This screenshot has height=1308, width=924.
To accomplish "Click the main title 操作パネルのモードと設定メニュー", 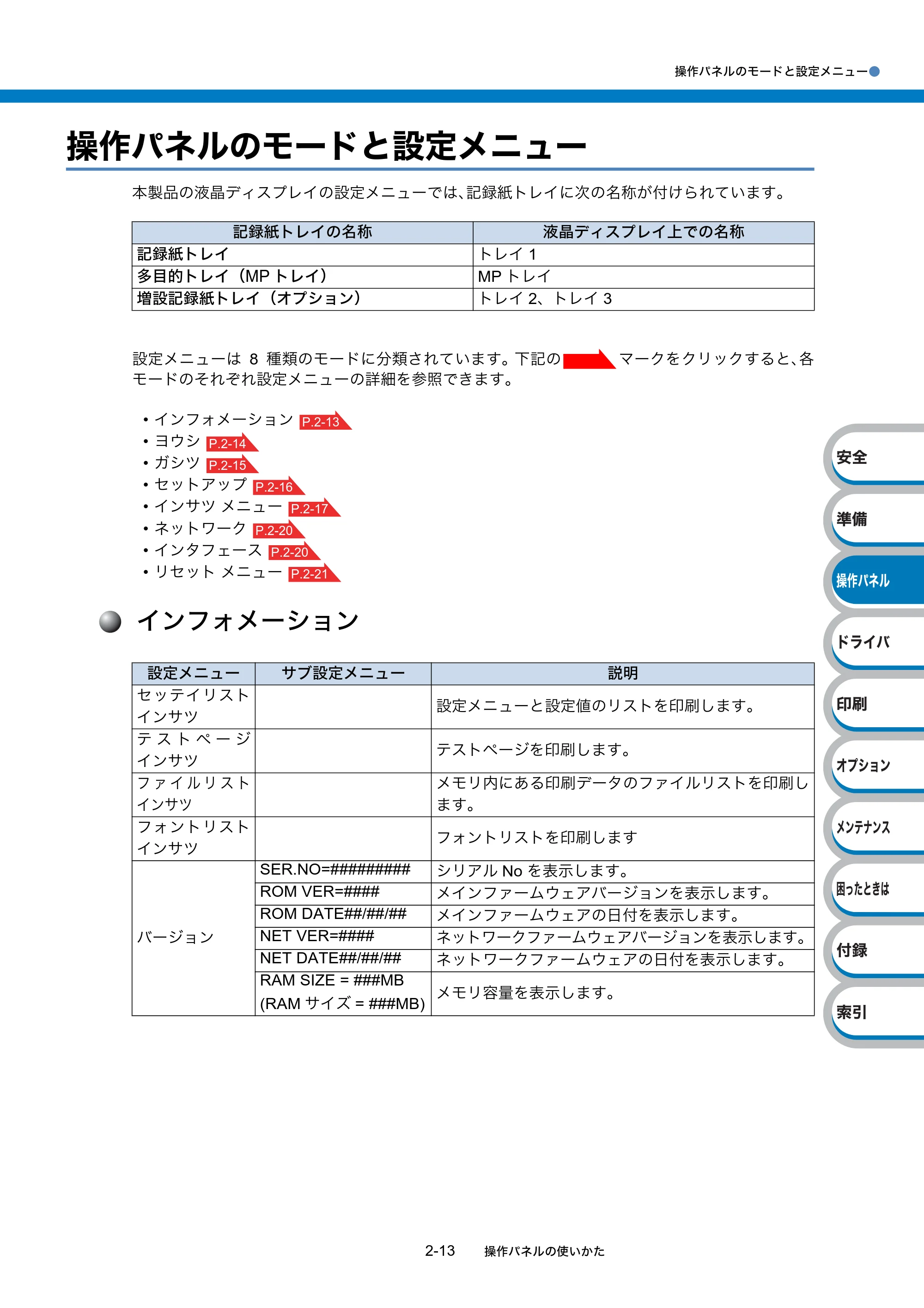I will click(327, 146).
